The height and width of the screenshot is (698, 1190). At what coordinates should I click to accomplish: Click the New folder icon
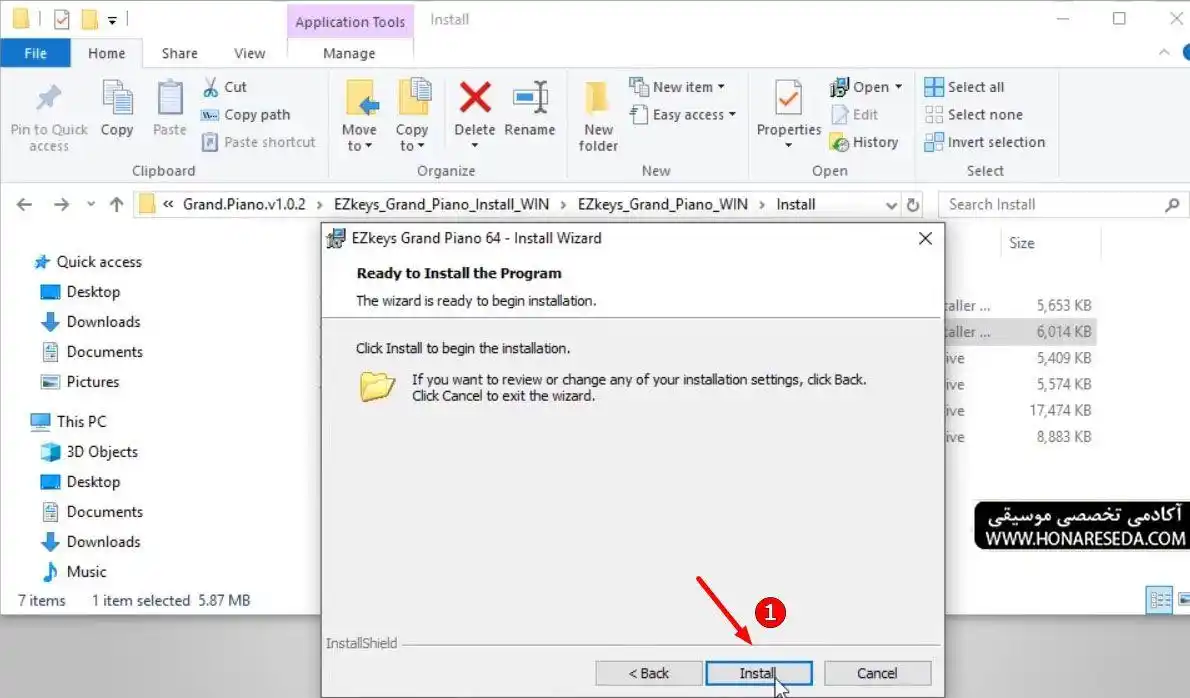598,98
